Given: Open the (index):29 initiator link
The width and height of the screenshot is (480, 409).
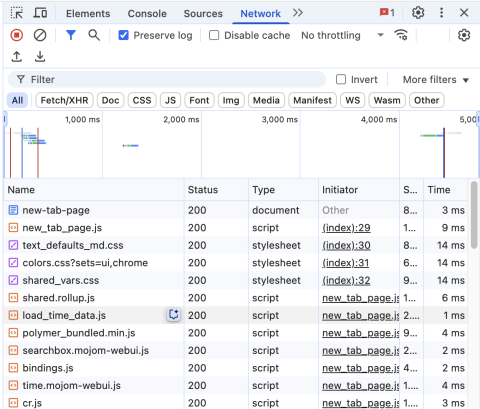Looking at the screenshot, I should tap(346, 228).
